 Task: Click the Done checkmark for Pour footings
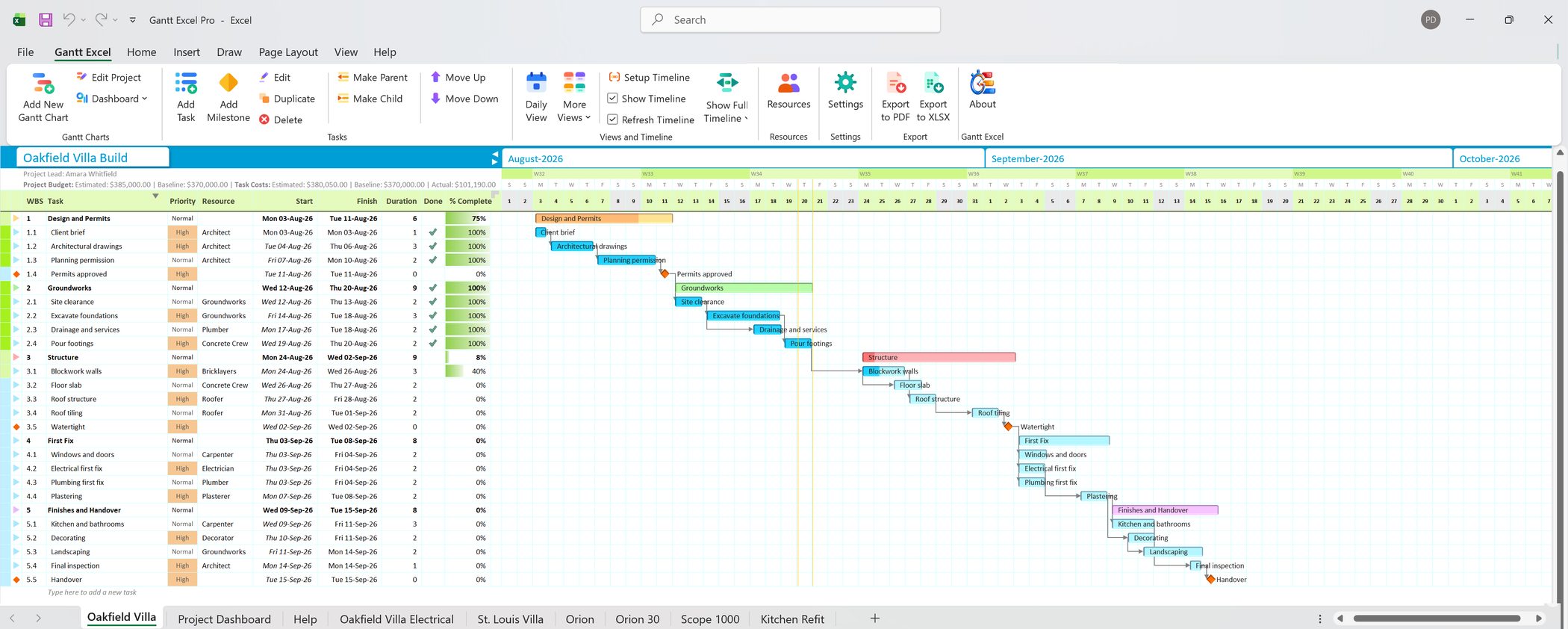tap(432, 344)
